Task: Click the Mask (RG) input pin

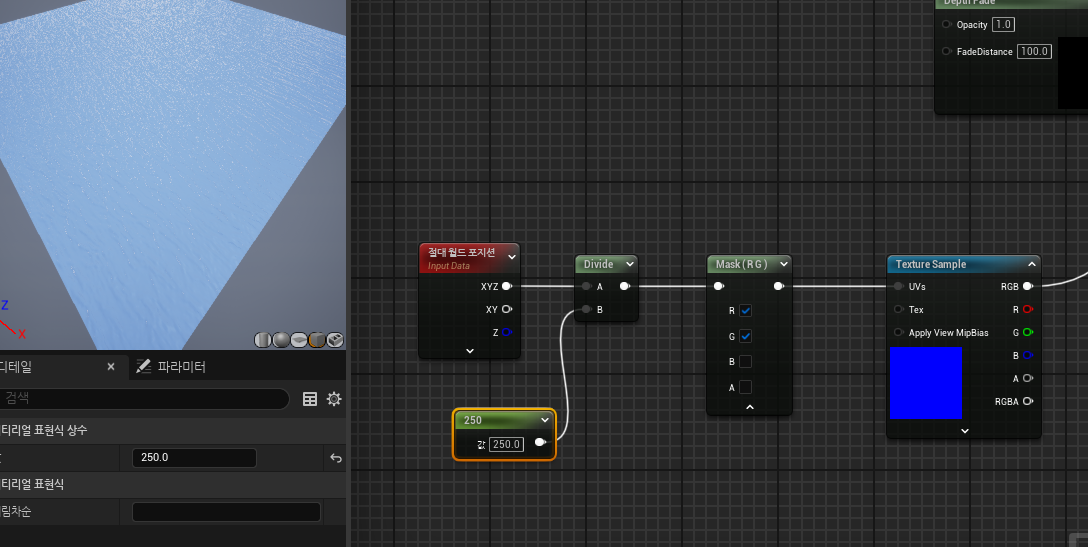Action: (x=719, y=286)
